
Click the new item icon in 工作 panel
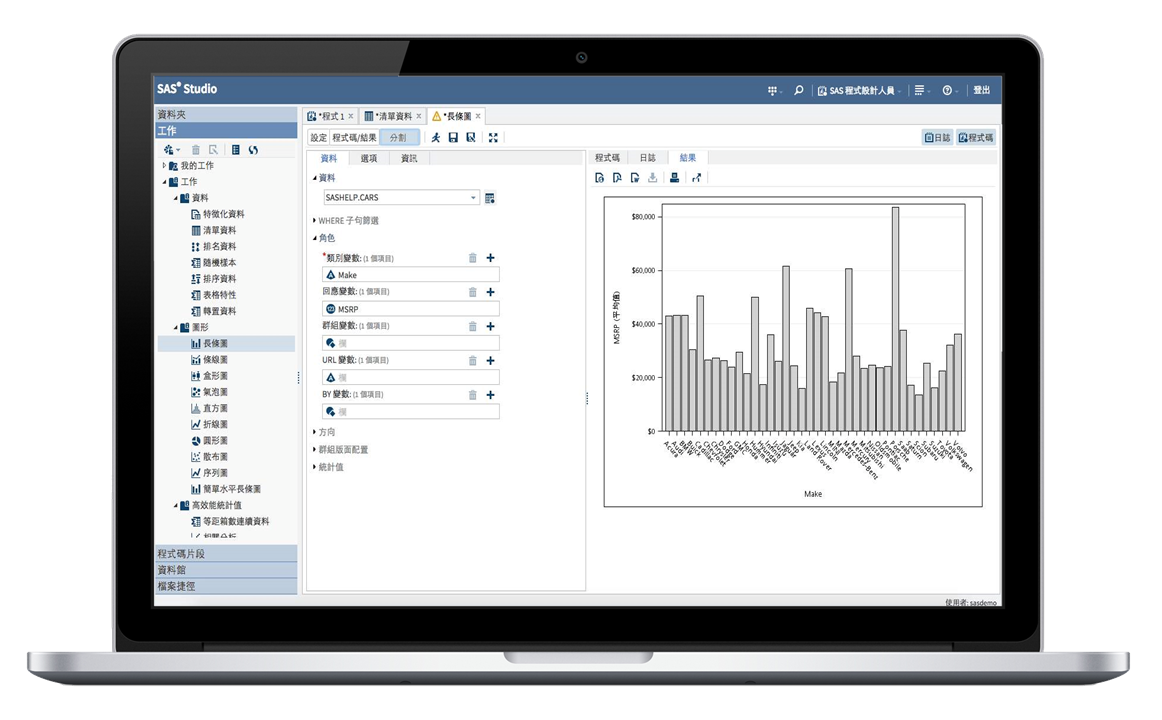coord(170,150)
